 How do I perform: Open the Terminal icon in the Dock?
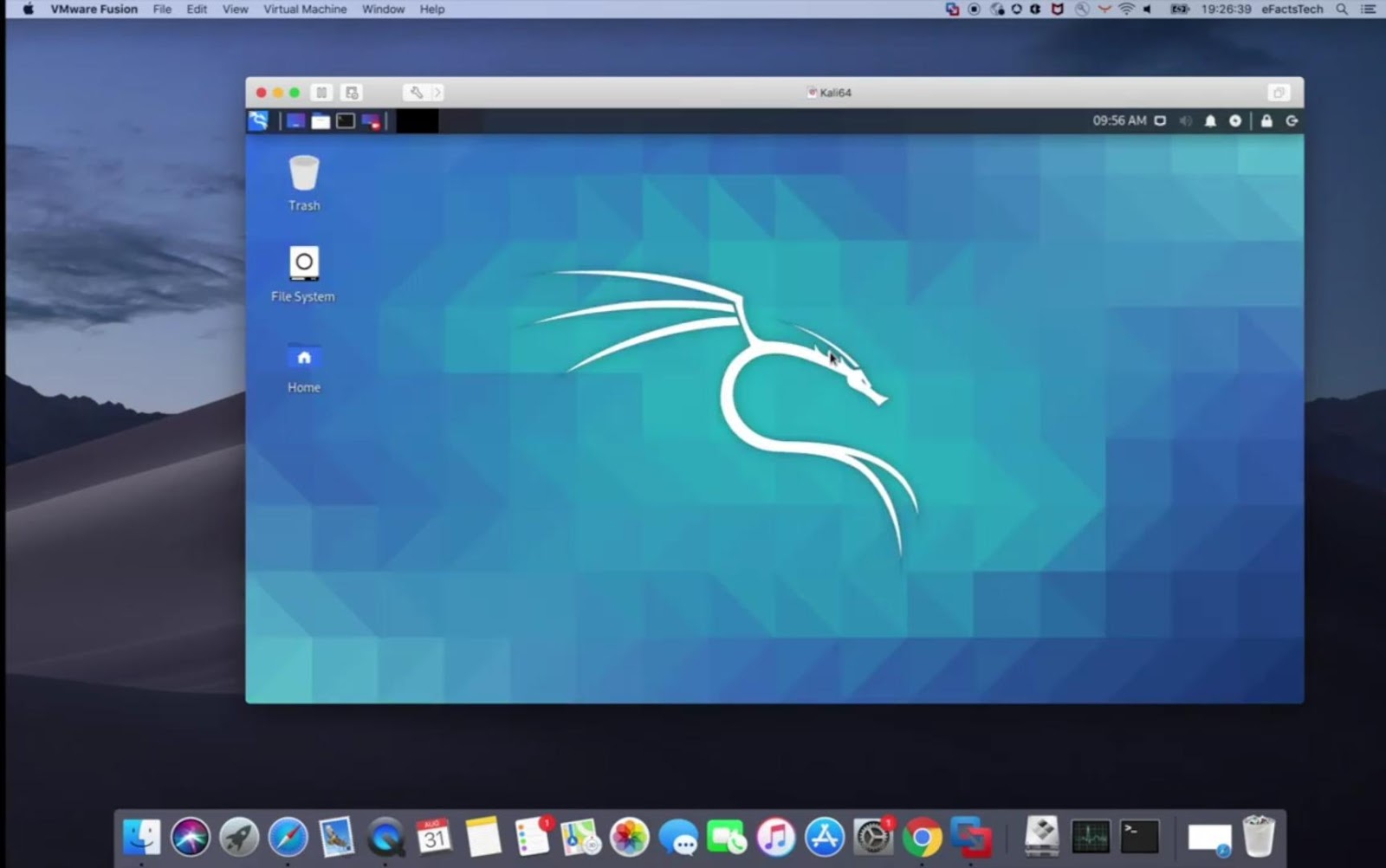(1139, 837)
